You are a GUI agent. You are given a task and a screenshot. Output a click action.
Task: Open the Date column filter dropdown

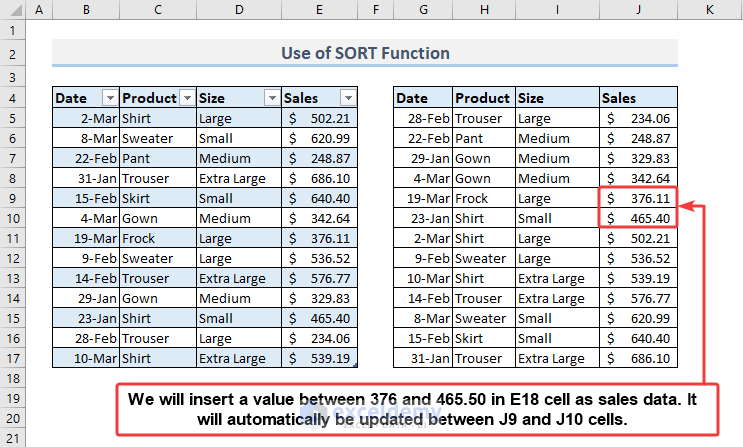click(110, 98)
